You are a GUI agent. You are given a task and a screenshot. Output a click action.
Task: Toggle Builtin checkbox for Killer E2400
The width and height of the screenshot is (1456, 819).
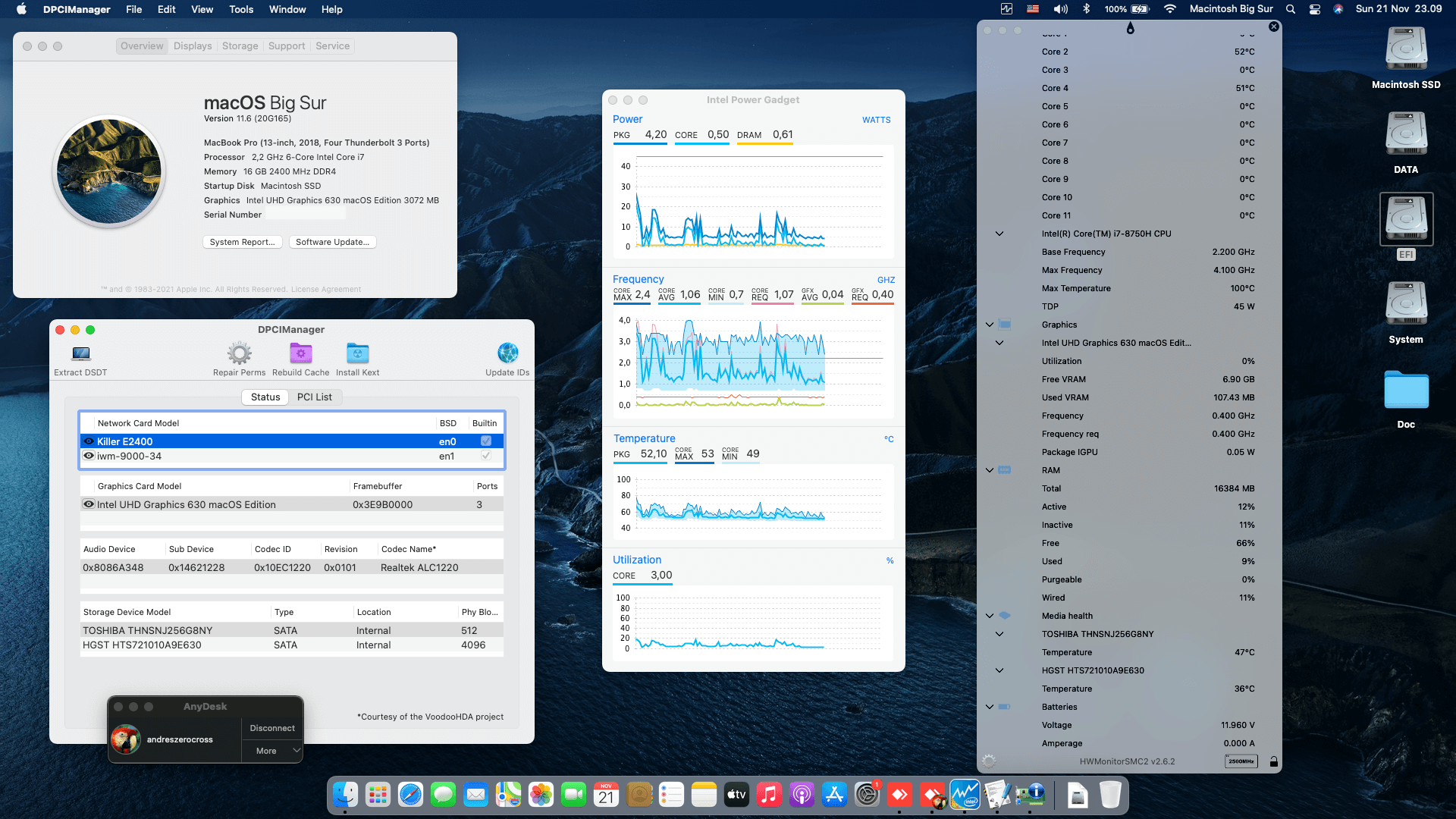pyautogui.click(x=486, y=441)
